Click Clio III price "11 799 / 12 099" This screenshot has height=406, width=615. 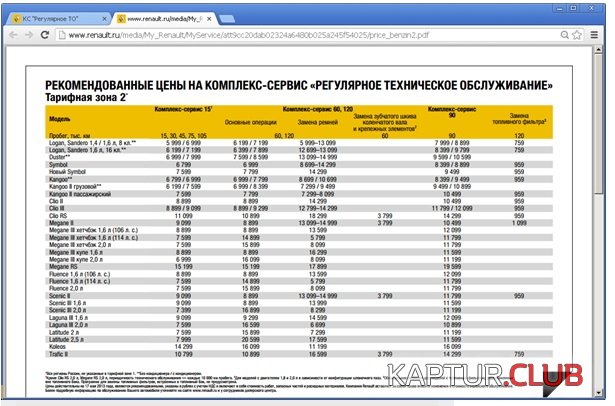coord(452,208)
